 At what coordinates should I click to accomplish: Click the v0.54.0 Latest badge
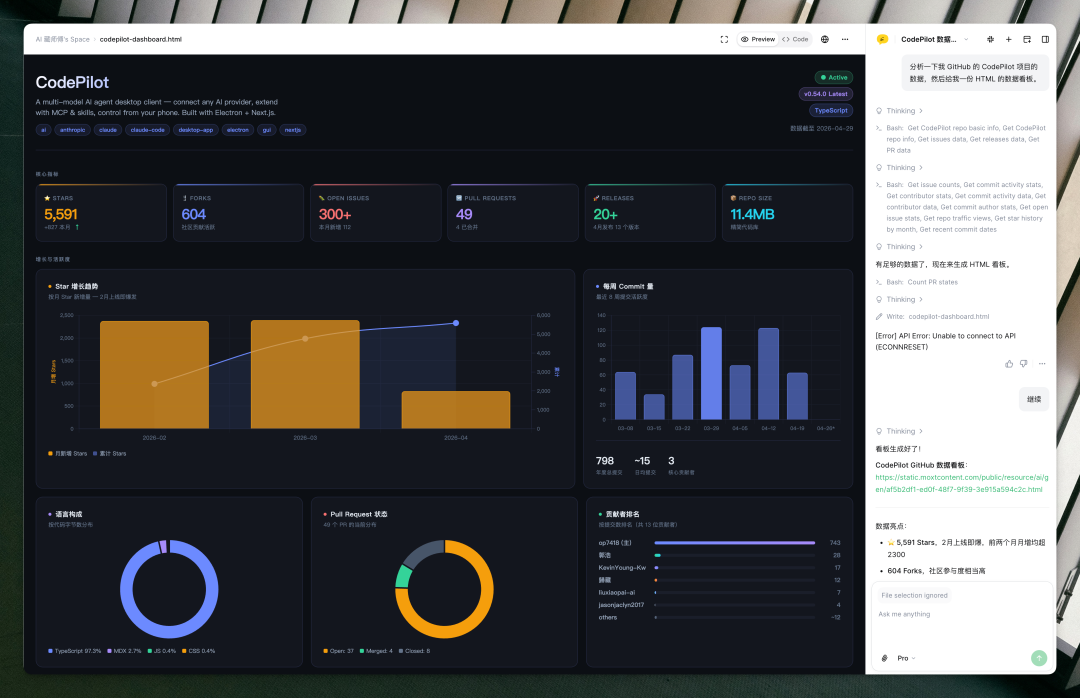826,94
